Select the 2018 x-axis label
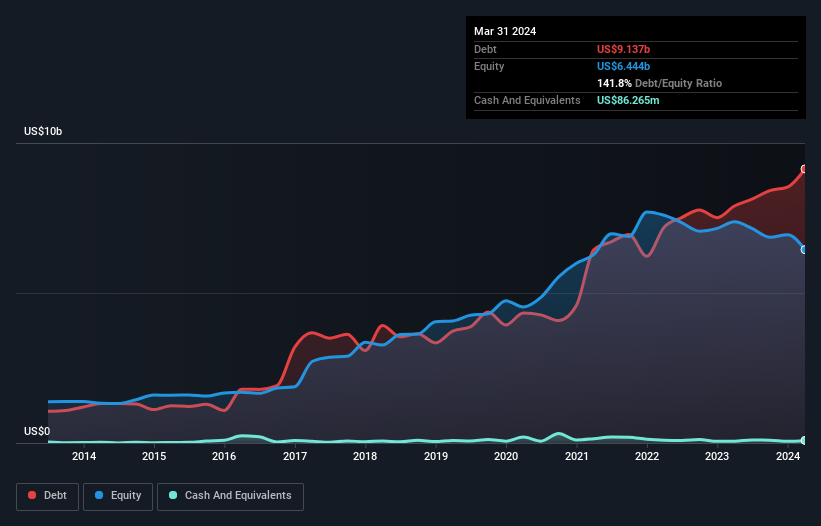The height and width of the screenshot is (526, 821). pyautogui.click(x=365, y=456)
